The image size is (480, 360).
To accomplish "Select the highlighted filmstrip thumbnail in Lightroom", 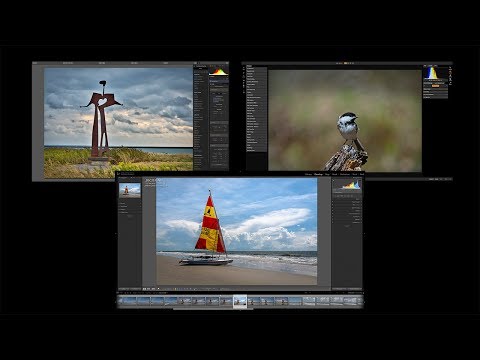I will 240,302.
